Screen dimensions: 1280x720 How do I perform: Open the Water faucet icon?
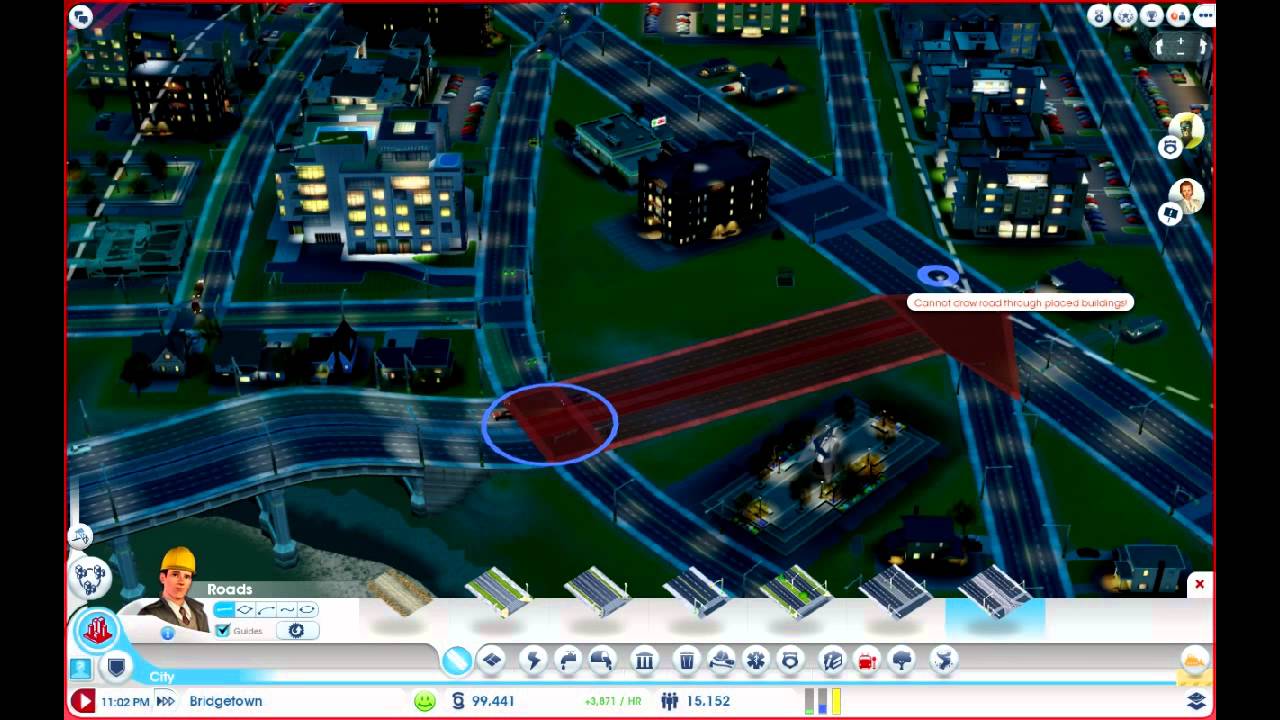[568, 660]
